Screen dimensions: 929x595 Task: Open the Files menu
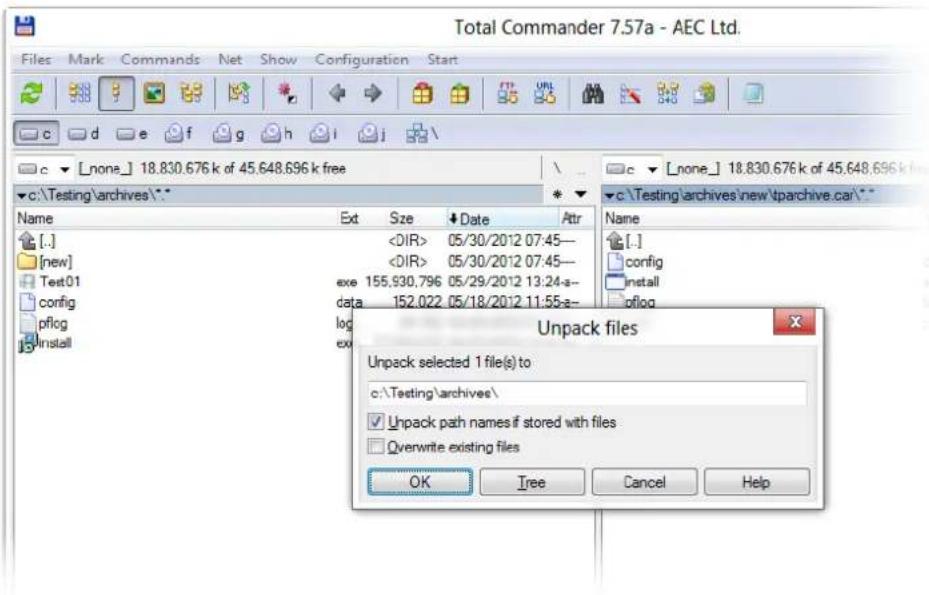[36, 59]
